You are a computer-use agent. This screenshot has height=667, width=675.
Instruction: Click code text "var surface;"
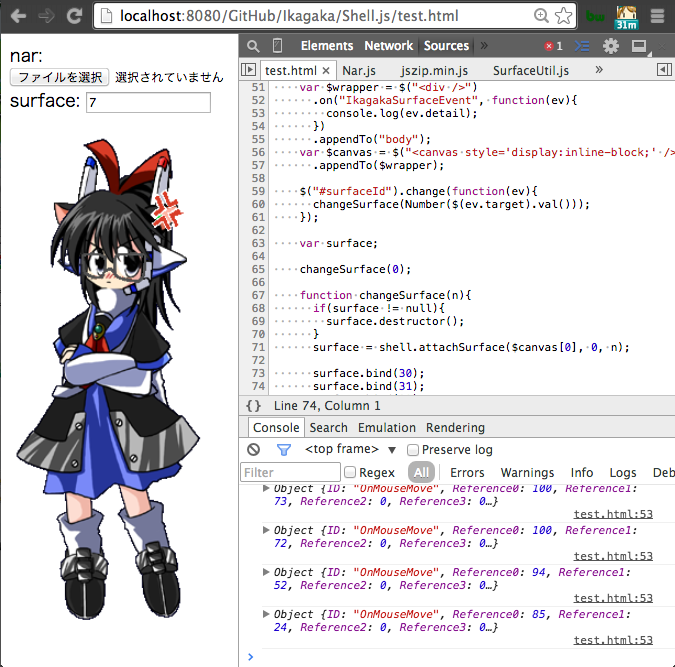click(x=338, y=243)
